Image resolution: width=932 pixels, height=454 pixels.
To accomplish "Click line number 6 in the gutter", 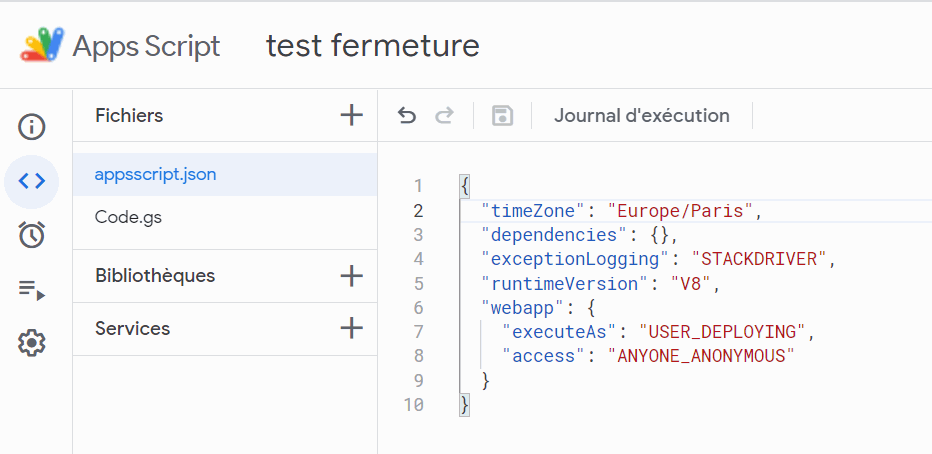I will coord(417,308).
